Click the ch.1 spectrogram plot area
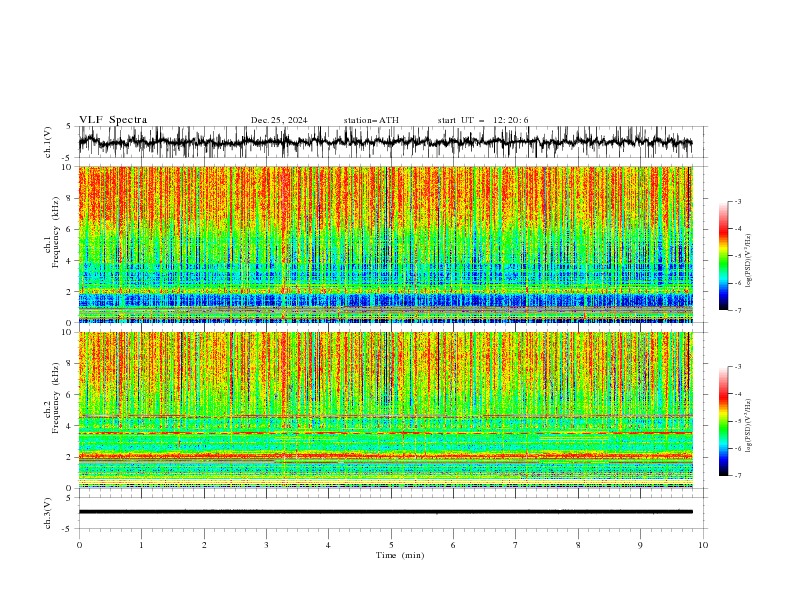This screenshot has width=792, height=612. (385, 244)
